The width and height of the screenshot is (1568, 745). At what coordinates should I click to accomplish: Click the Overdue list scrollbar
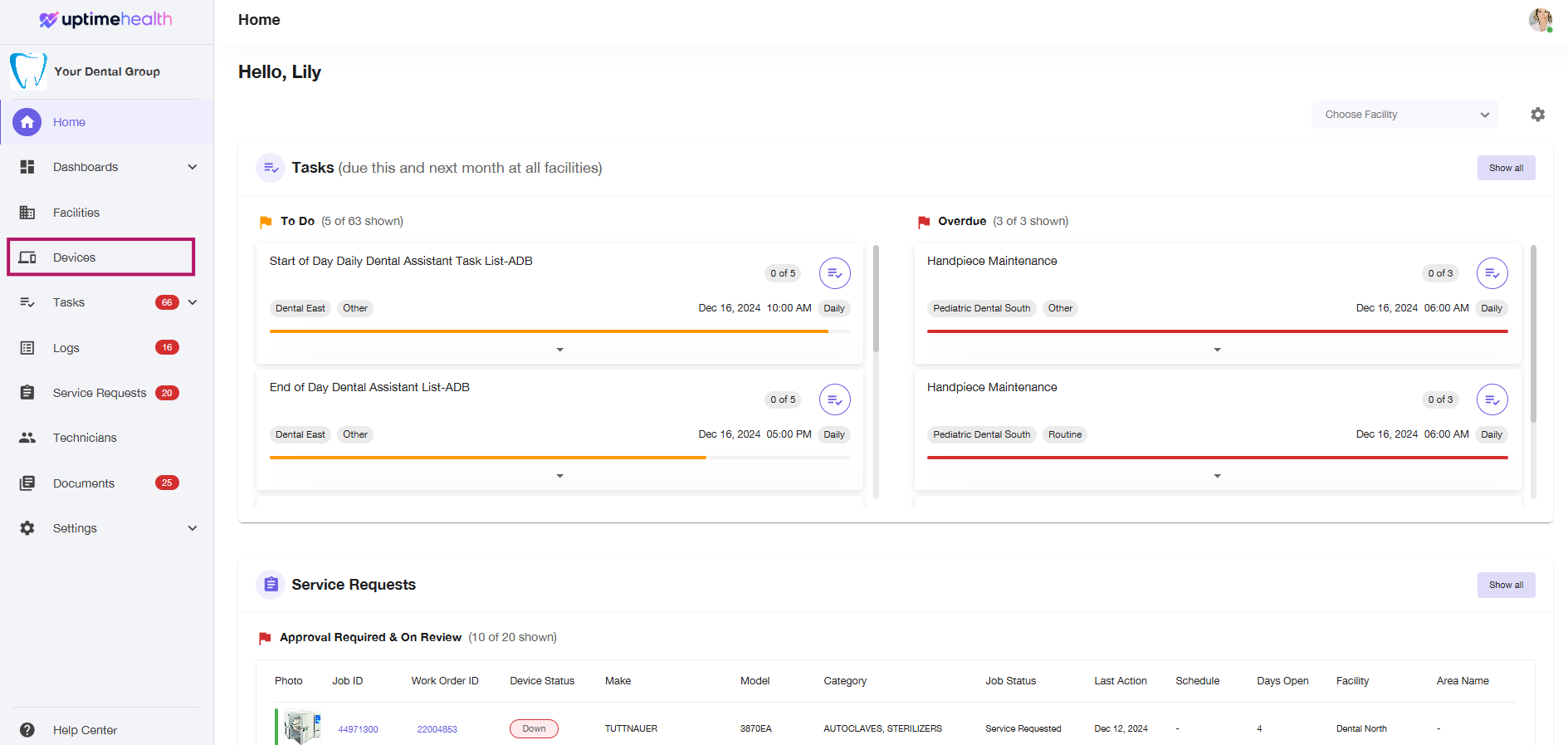click(1533, 333)
